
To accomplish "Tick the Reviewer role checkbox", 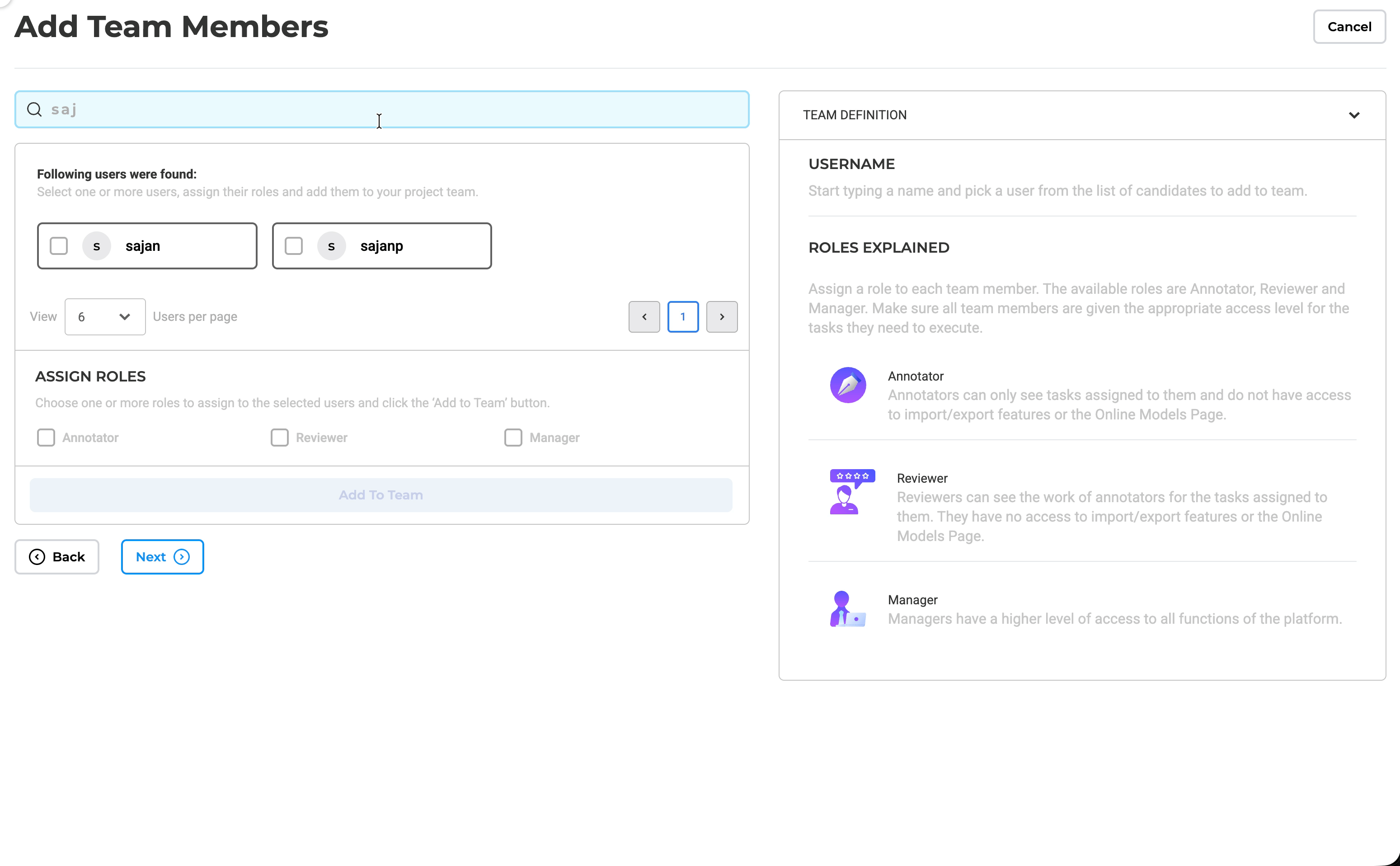I will 279,438.
